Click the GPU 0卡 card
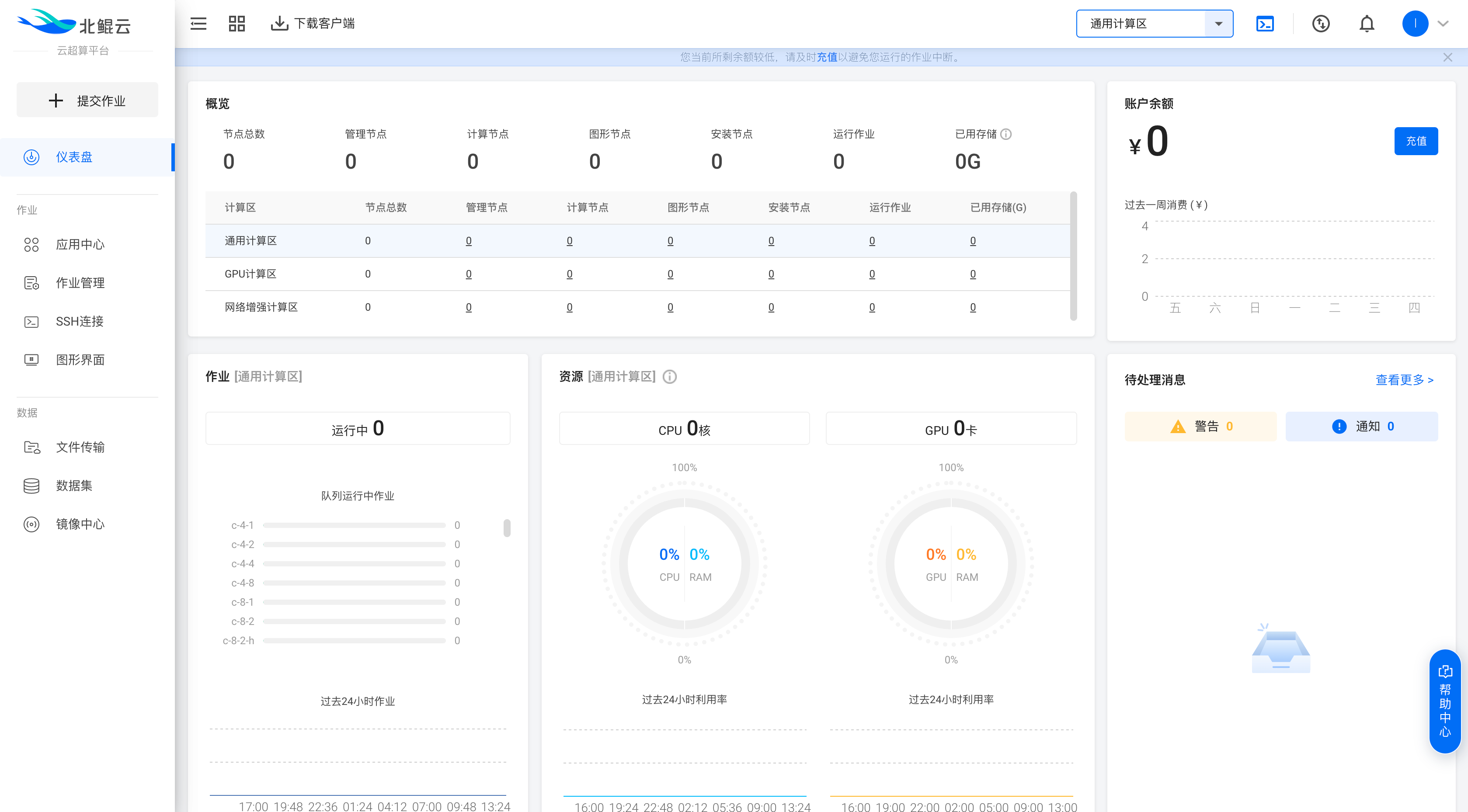Viewport: 1468px width, 812px height. tap(950, 428)
